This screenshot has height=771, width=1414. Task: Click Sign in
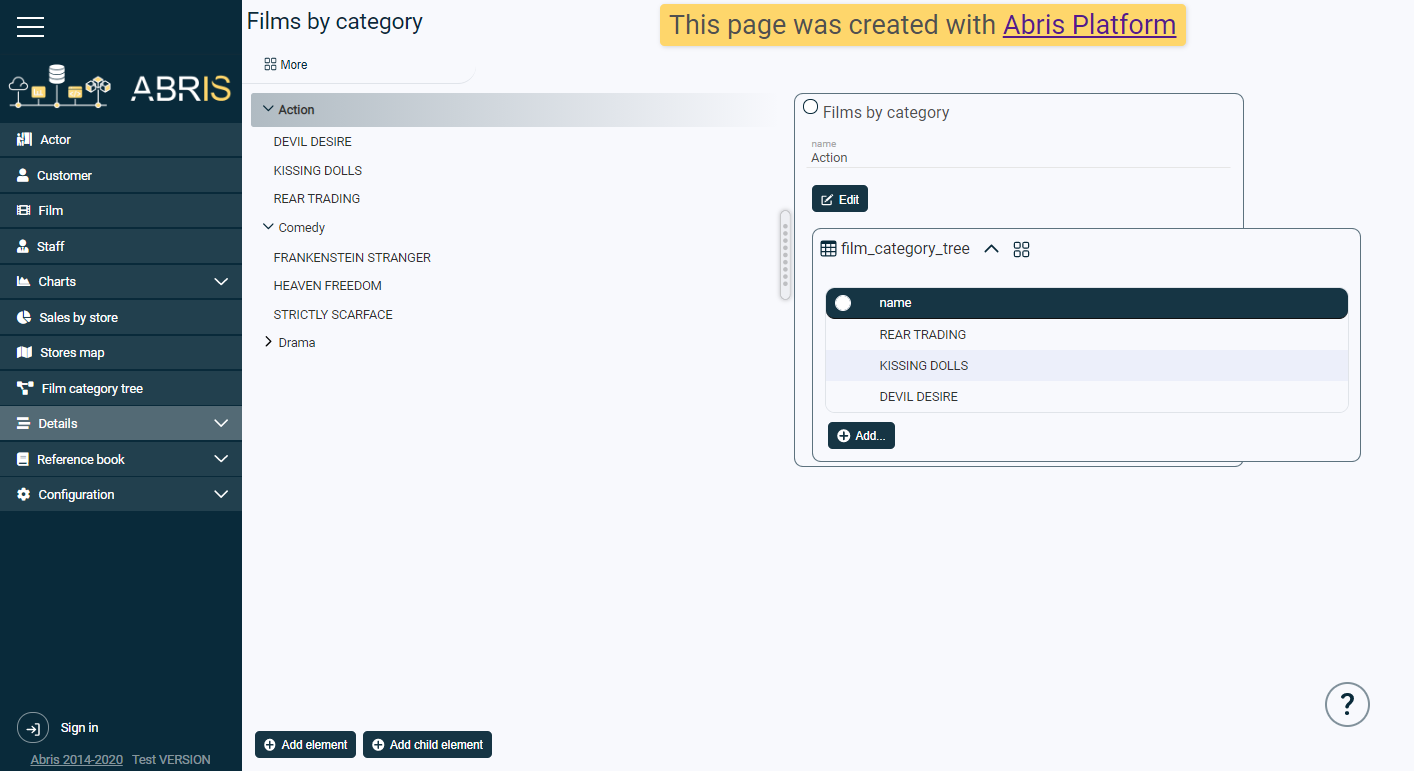pyautogui.click(x=79, y=728)
